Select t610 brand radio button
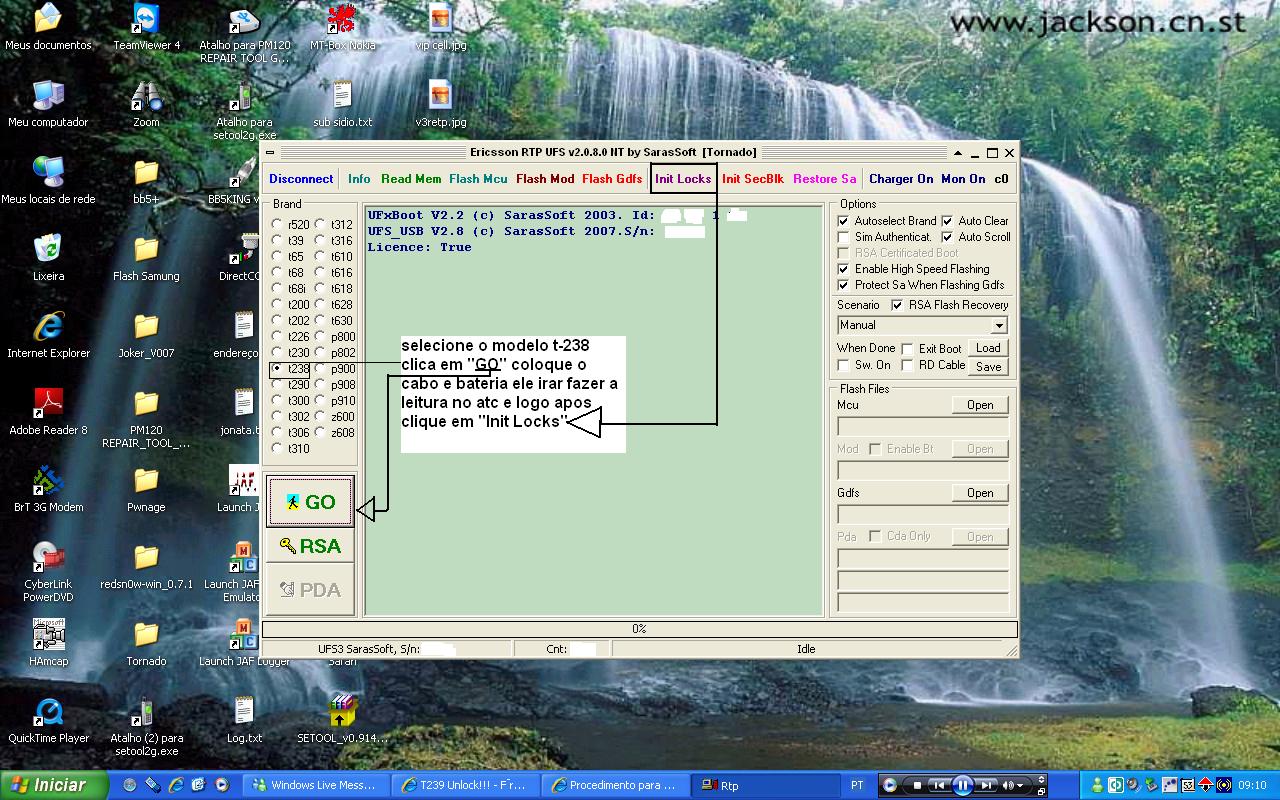Screen dimensions: 1280x800 320,257
